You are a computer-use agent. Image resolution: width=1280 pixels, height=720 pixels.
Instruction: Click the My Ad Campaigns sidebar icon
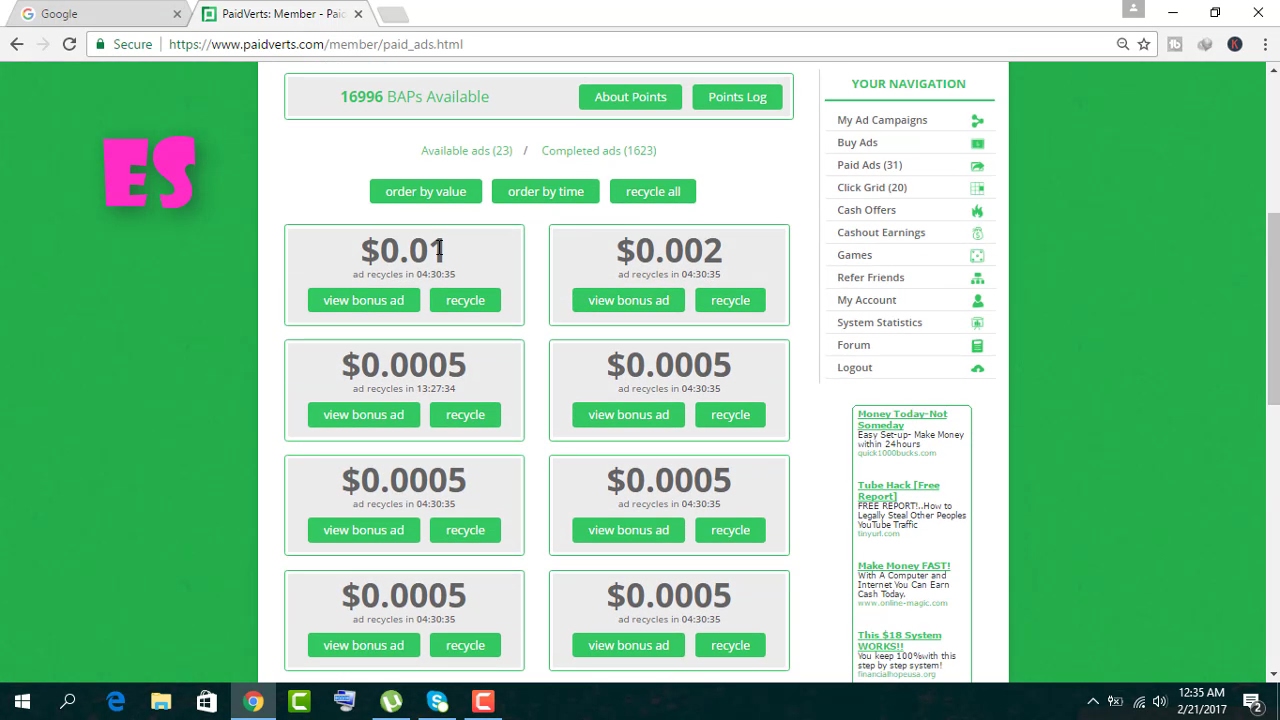tap(977, 120)
